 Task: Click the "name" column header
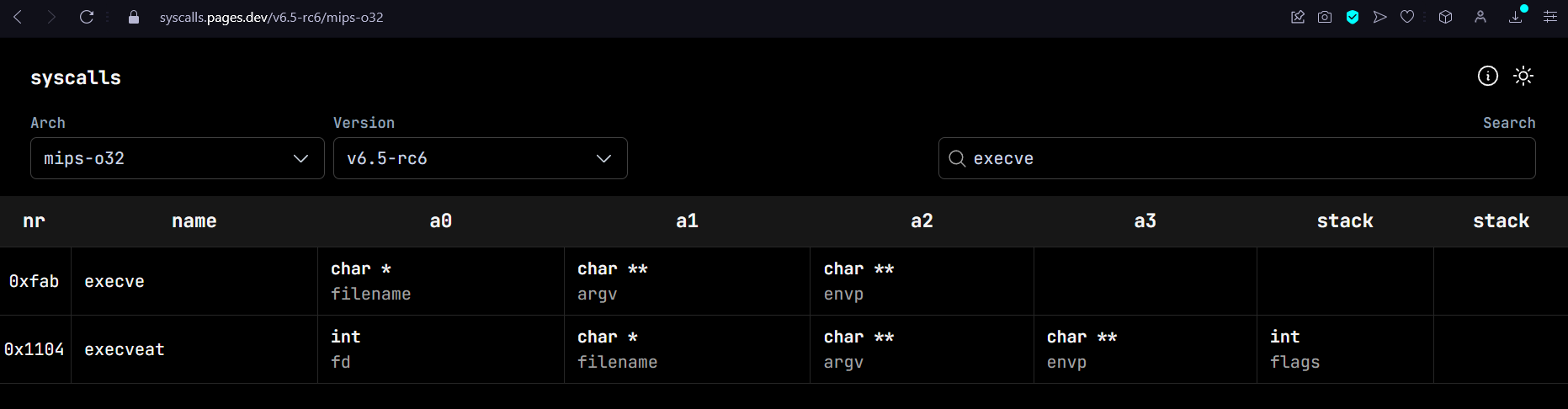tap(194, 221)
